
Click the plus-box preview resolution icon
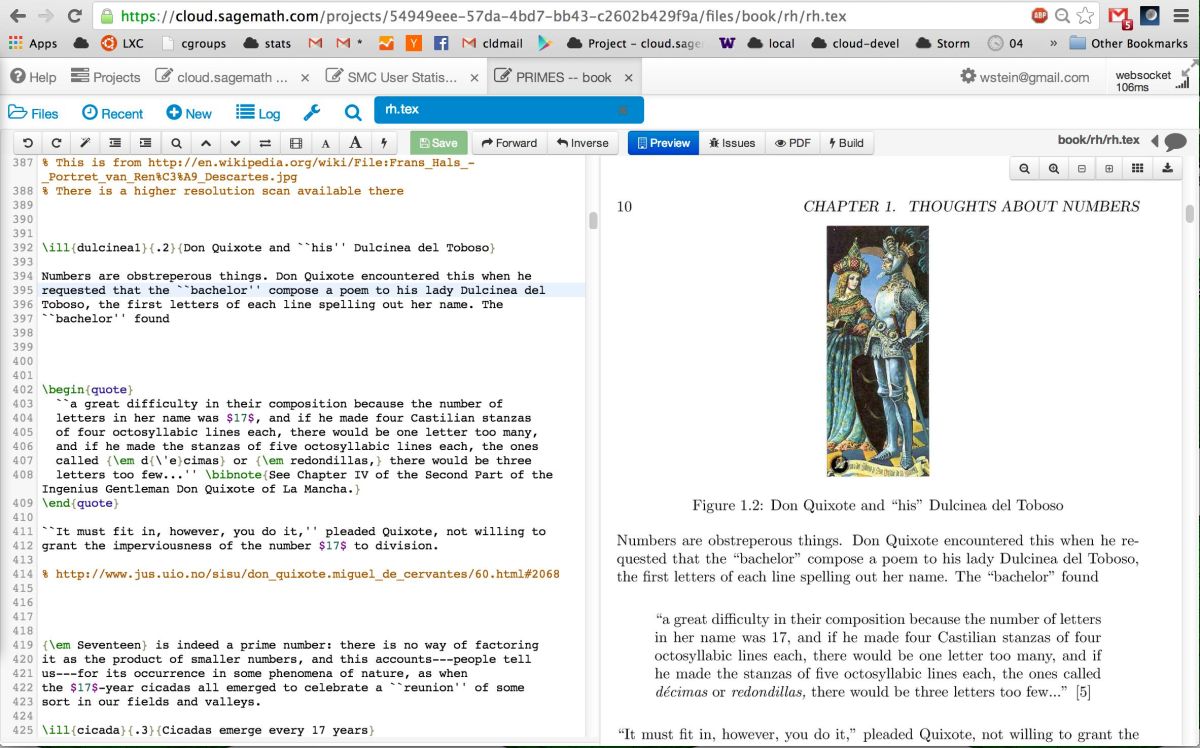[1109, 169]
